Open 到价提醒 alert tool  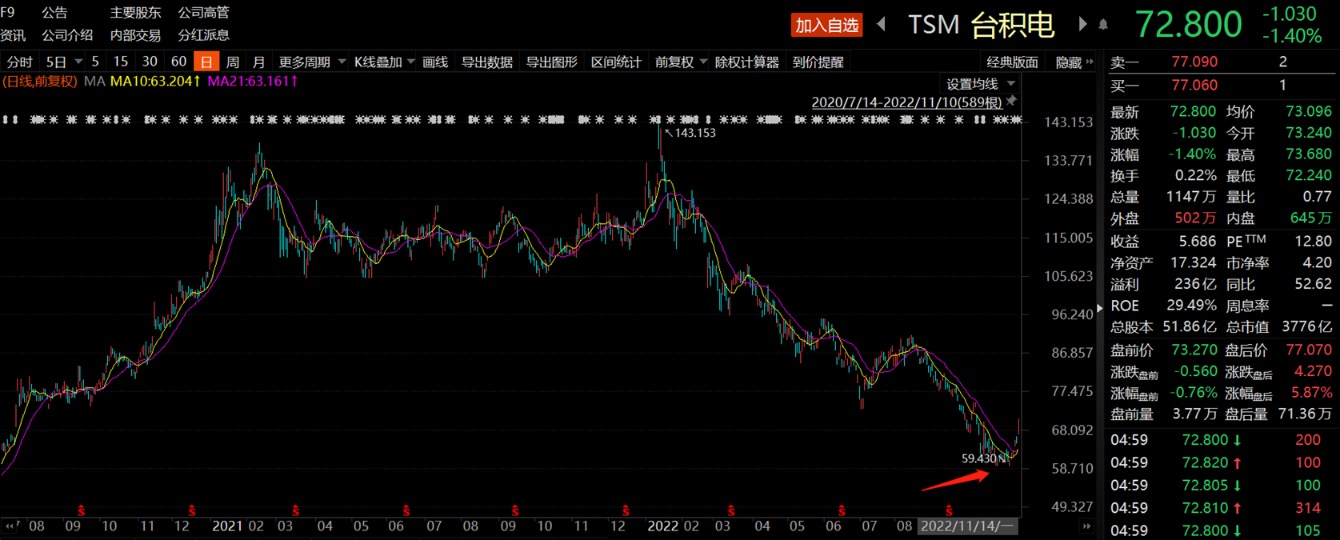[x=818, y=62]
